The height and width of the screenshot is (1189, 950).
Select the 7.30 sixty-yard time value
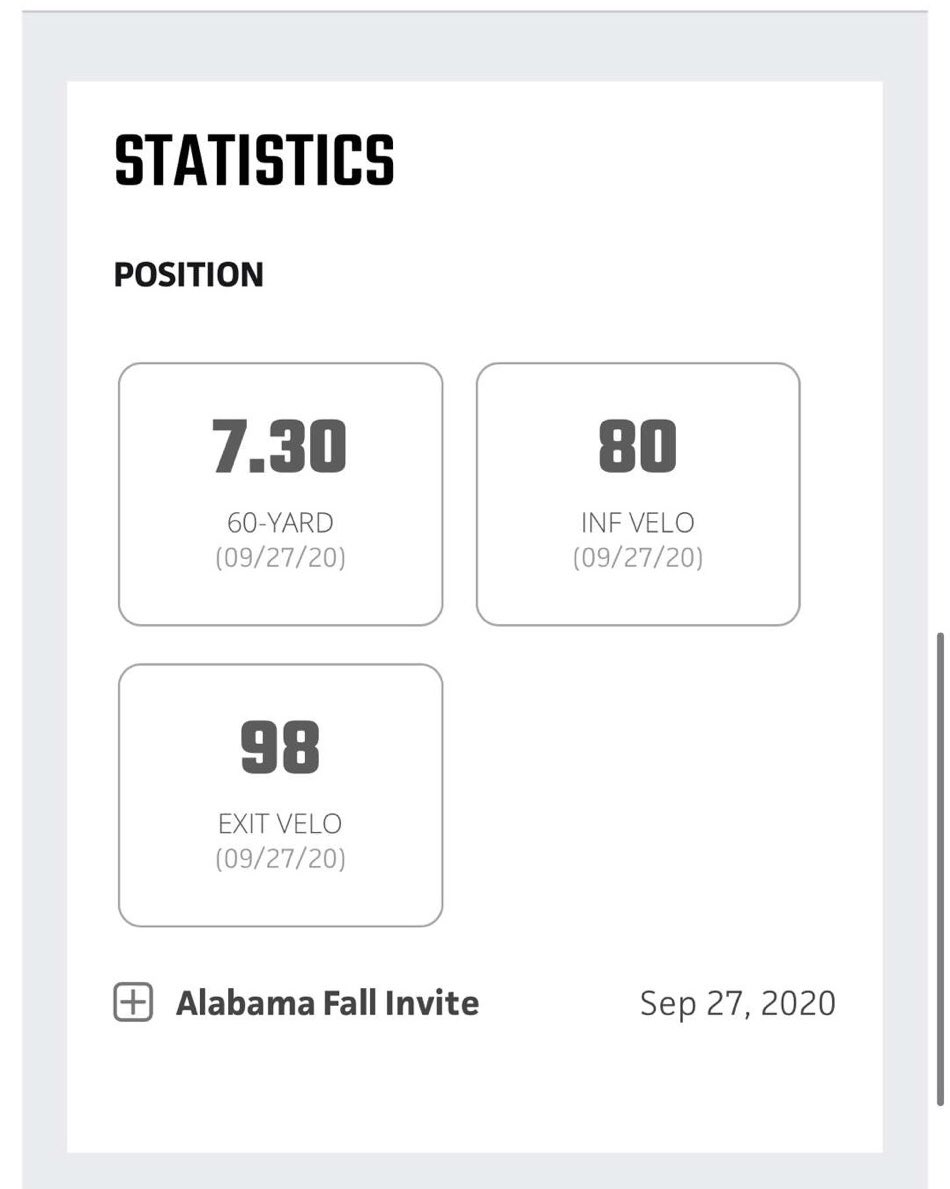click(x=280, y=447)
